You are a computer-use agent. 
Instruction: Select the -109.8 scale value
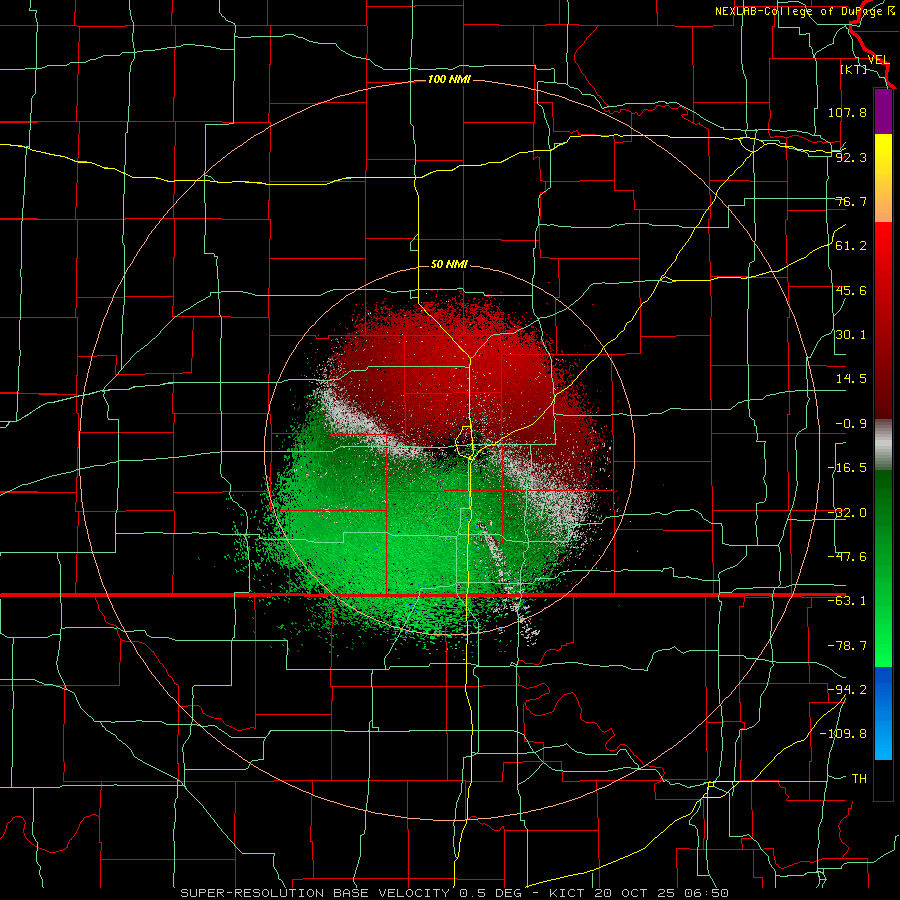coord(843,734)
